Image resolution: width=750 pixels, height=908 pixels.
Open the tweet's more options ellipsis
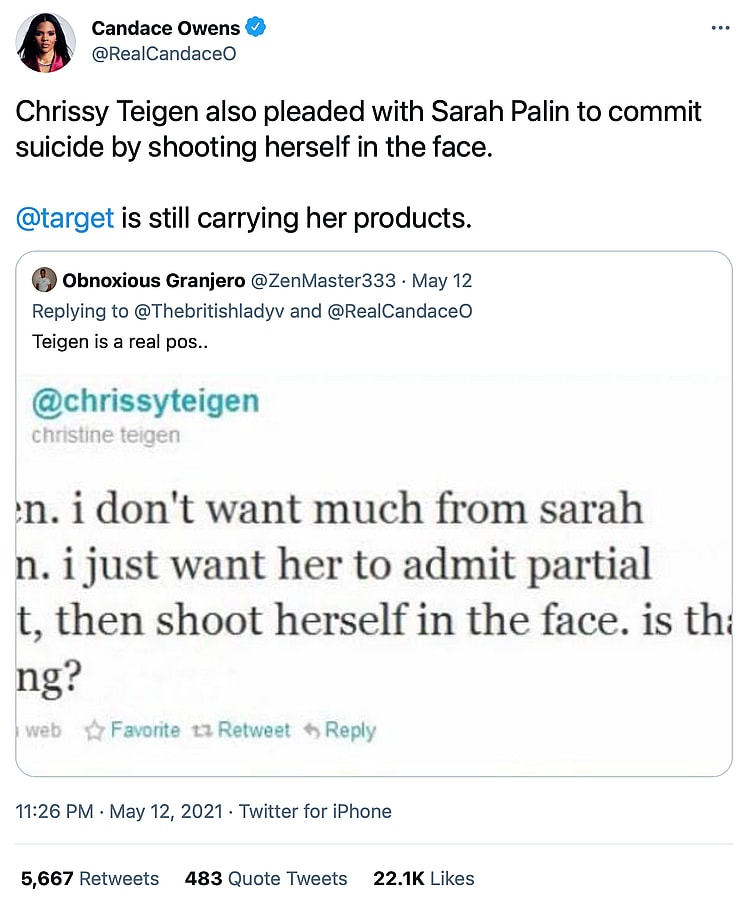(720, 28)
